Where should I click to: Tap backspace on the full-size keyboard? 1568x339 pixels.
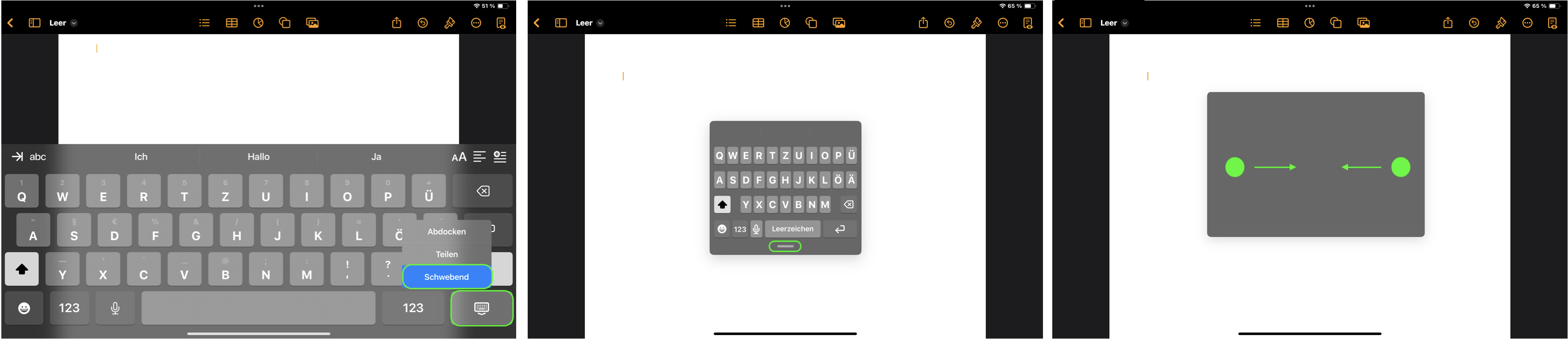[x=483, y=191]
